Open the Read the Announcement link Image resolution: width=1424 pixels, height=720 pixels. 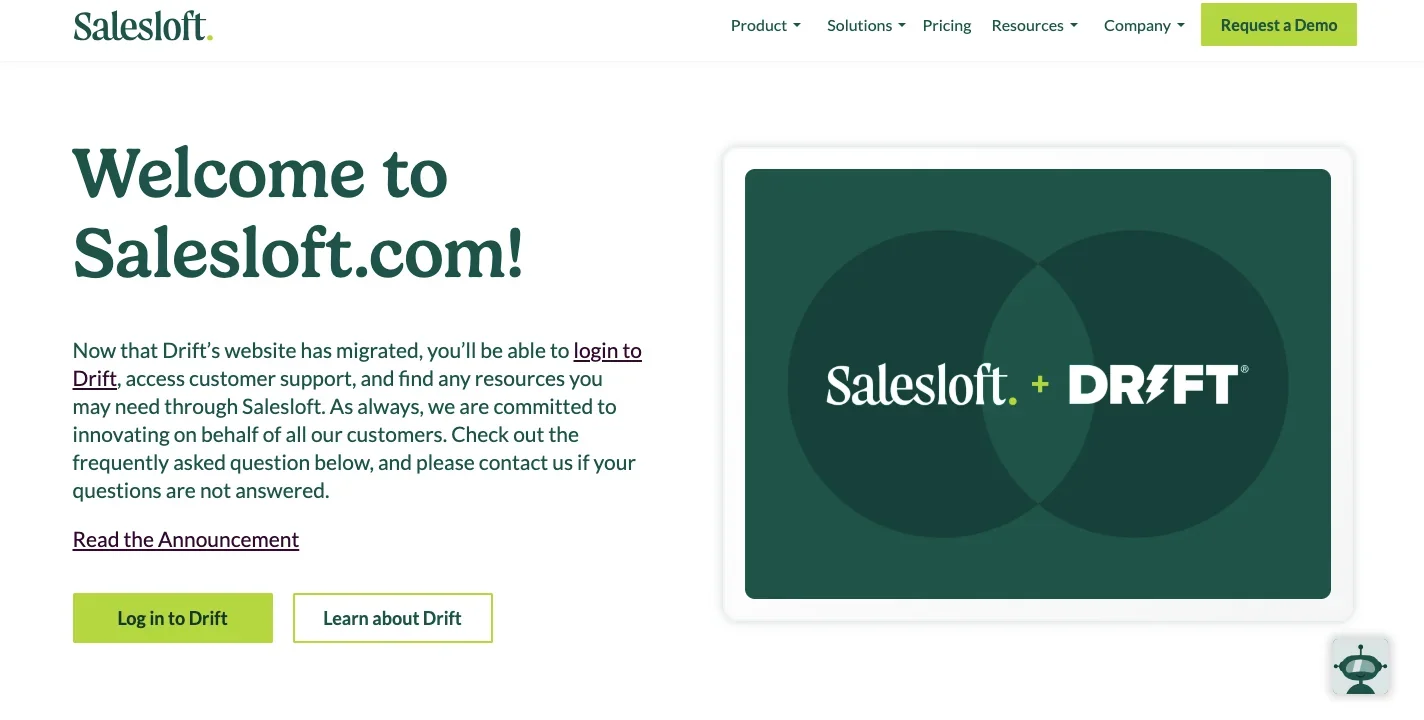click(186, 540)
